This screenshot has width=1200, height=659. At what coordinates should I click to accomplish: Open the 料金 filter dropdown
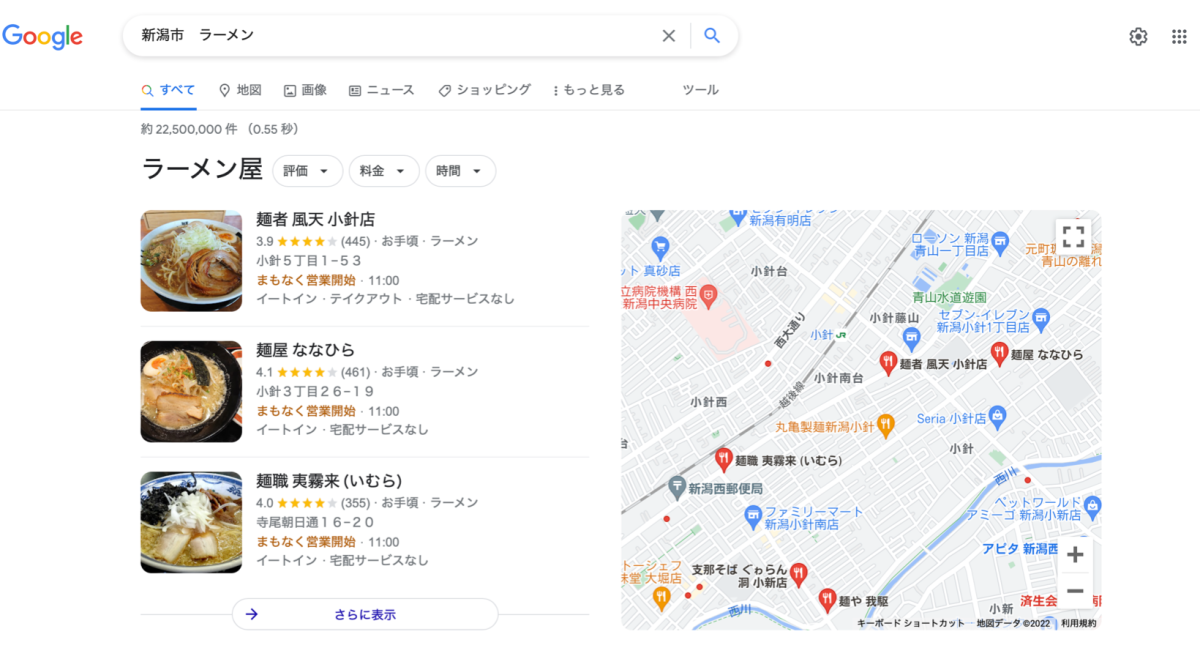384,171
